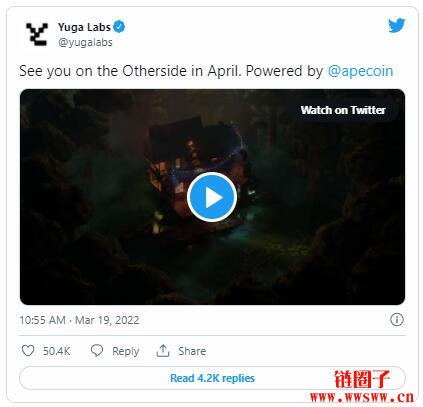Click the Reply text label

125,351
